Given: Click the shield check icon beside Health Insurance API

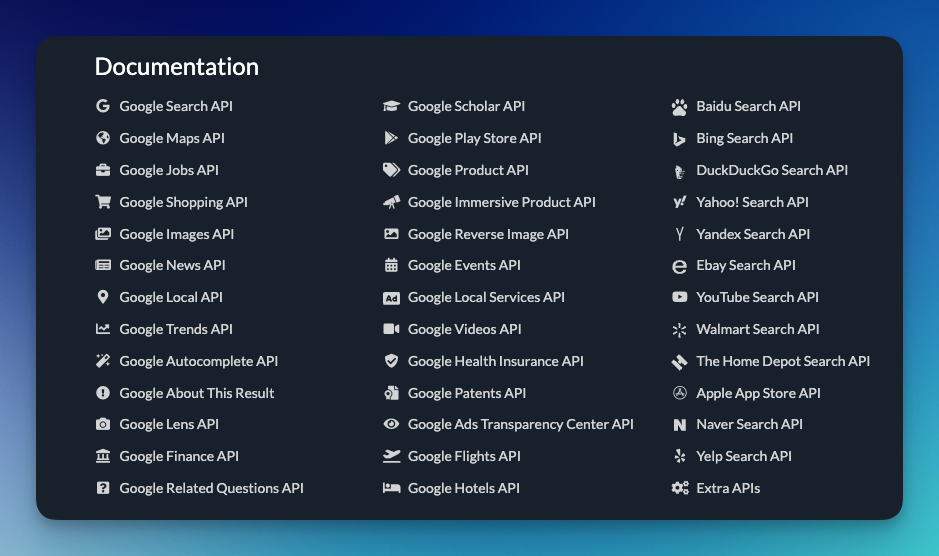Looking at the screenshot, I should (391, 361).
